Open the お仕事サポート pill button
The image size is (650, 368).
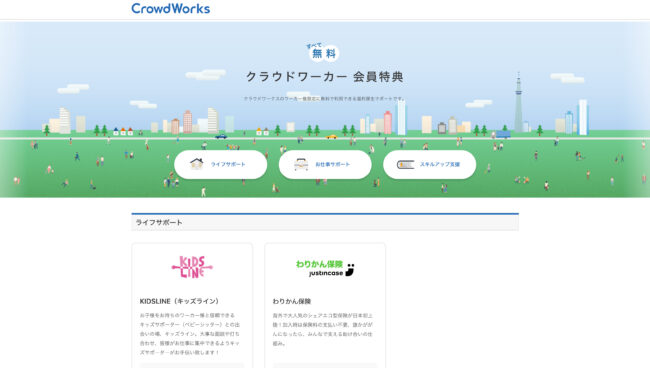325,165
